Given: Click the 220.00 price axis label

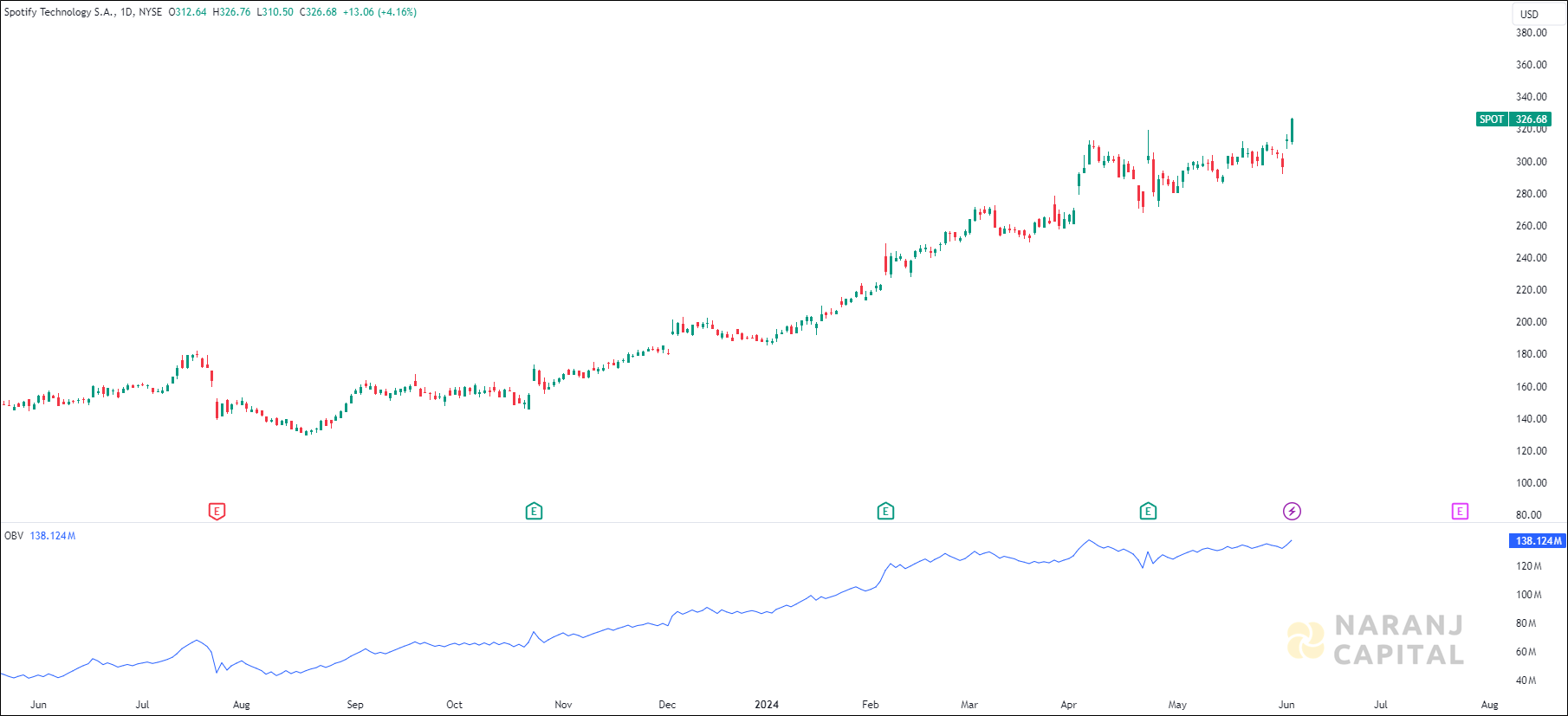Looking at the screenshot, I should pos(1531,290).
